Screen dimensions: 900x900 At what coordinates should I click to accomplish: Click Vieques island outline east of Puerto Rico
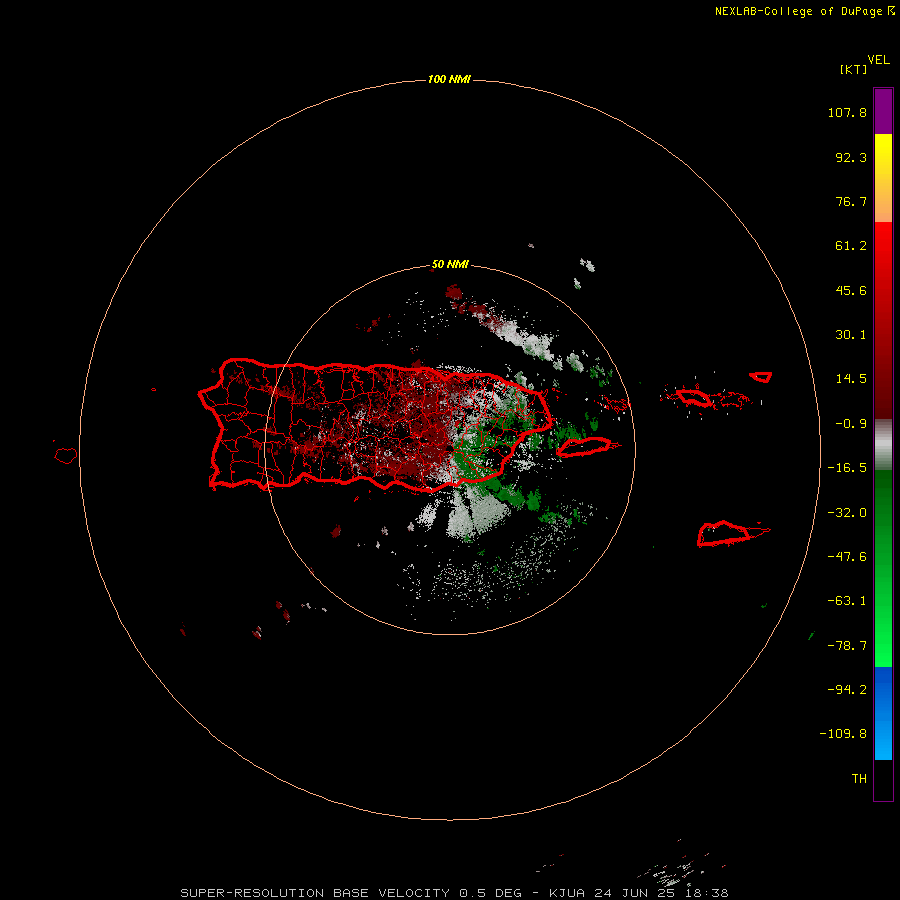(x=587, y=447)
